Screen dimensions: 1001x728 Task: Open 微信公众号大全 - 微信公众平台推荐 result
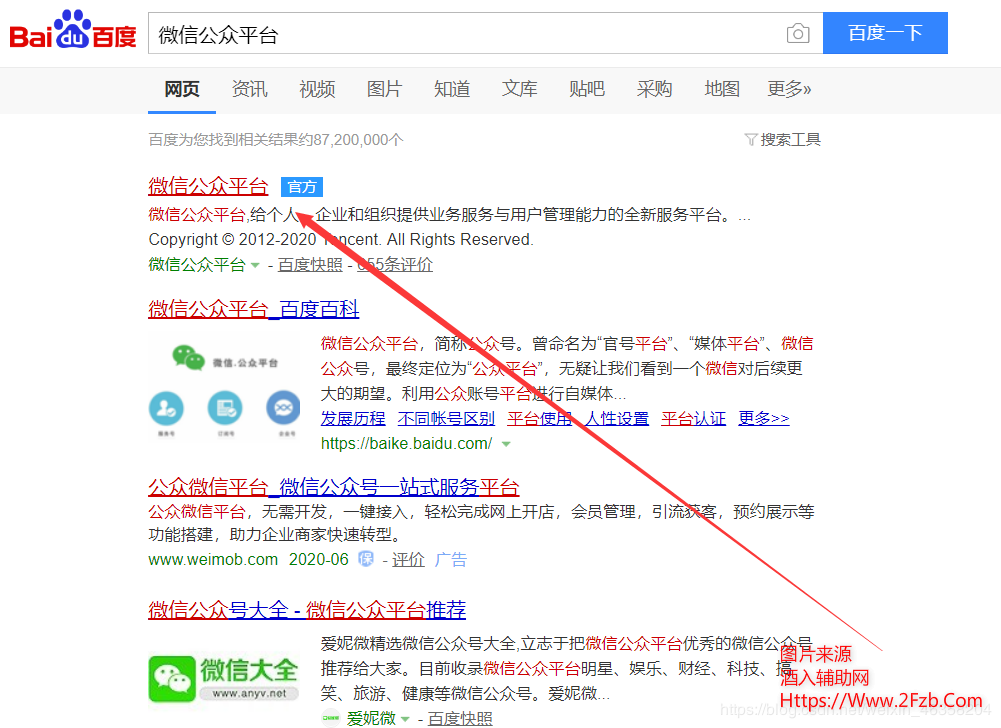pos(307,610)
